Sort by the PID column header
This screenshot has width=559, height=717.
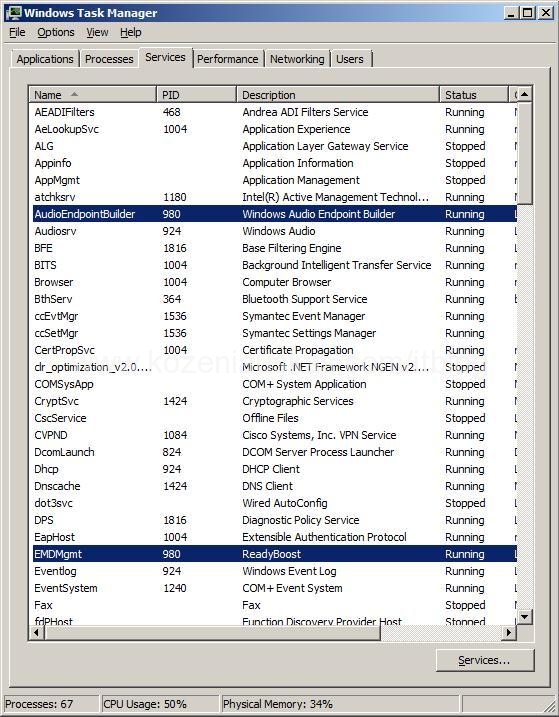[196, 95]
